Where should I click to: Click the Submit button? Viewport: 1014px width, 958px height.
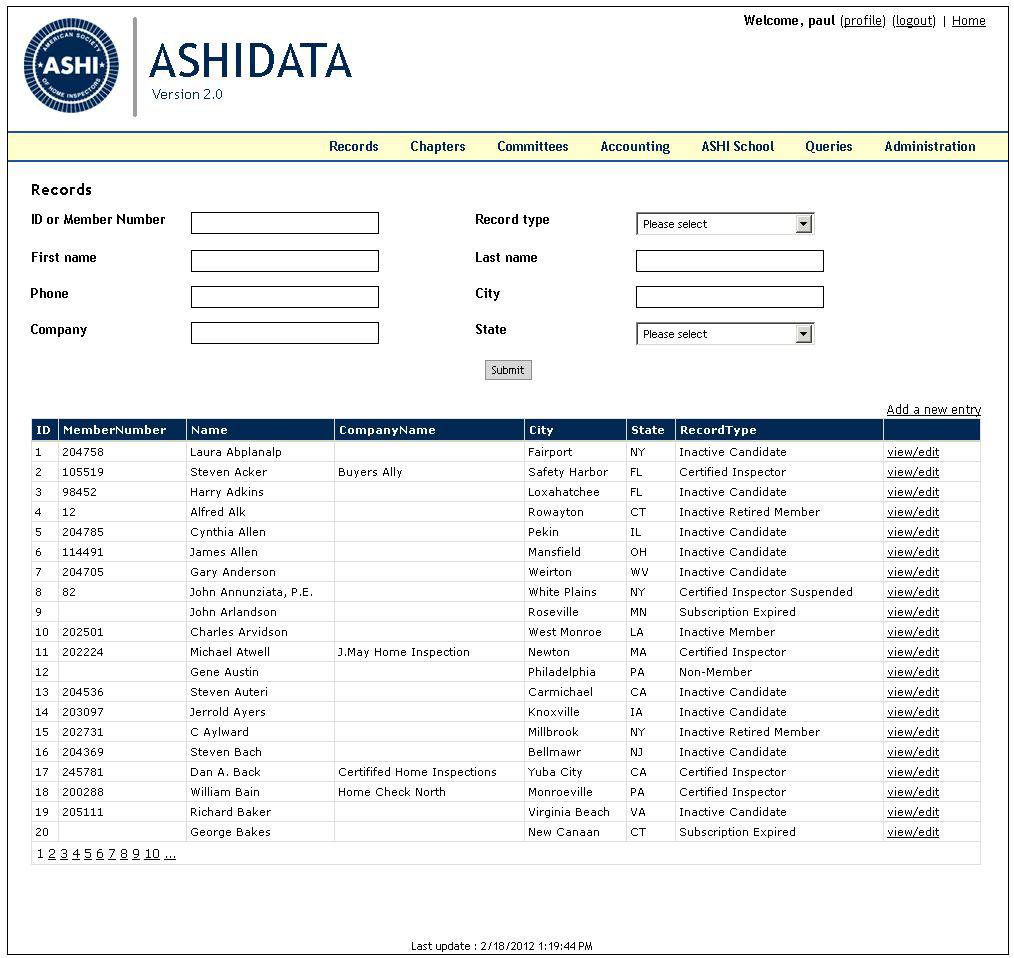click(508, 370)
